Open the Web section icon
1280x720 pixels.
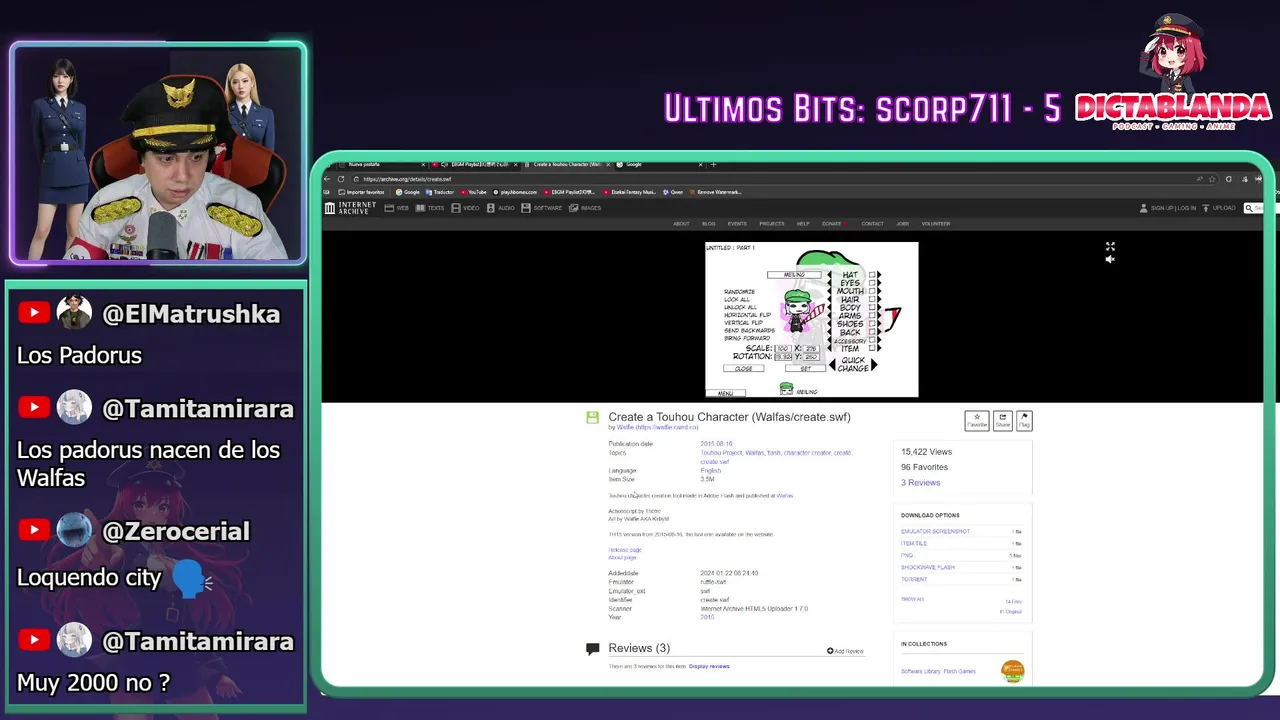pyautogui.click(x=389, y=208)
